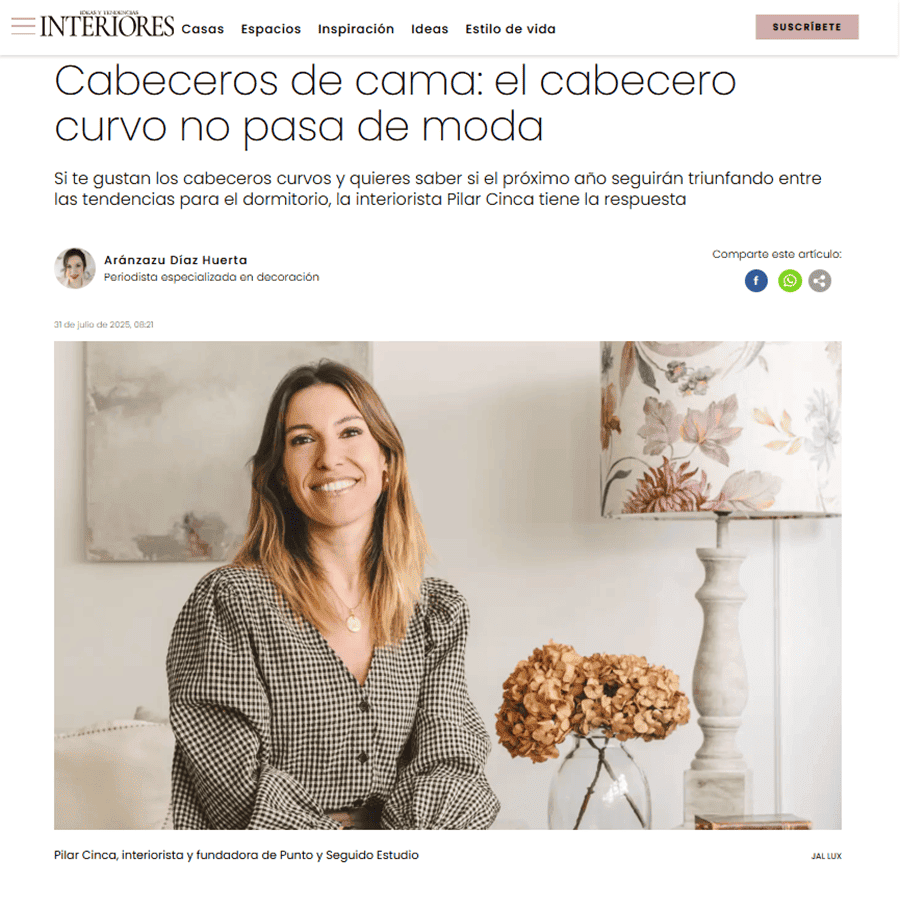900x900 pixels.
Task: Open the hamburger menu icon
Action: 23,26
